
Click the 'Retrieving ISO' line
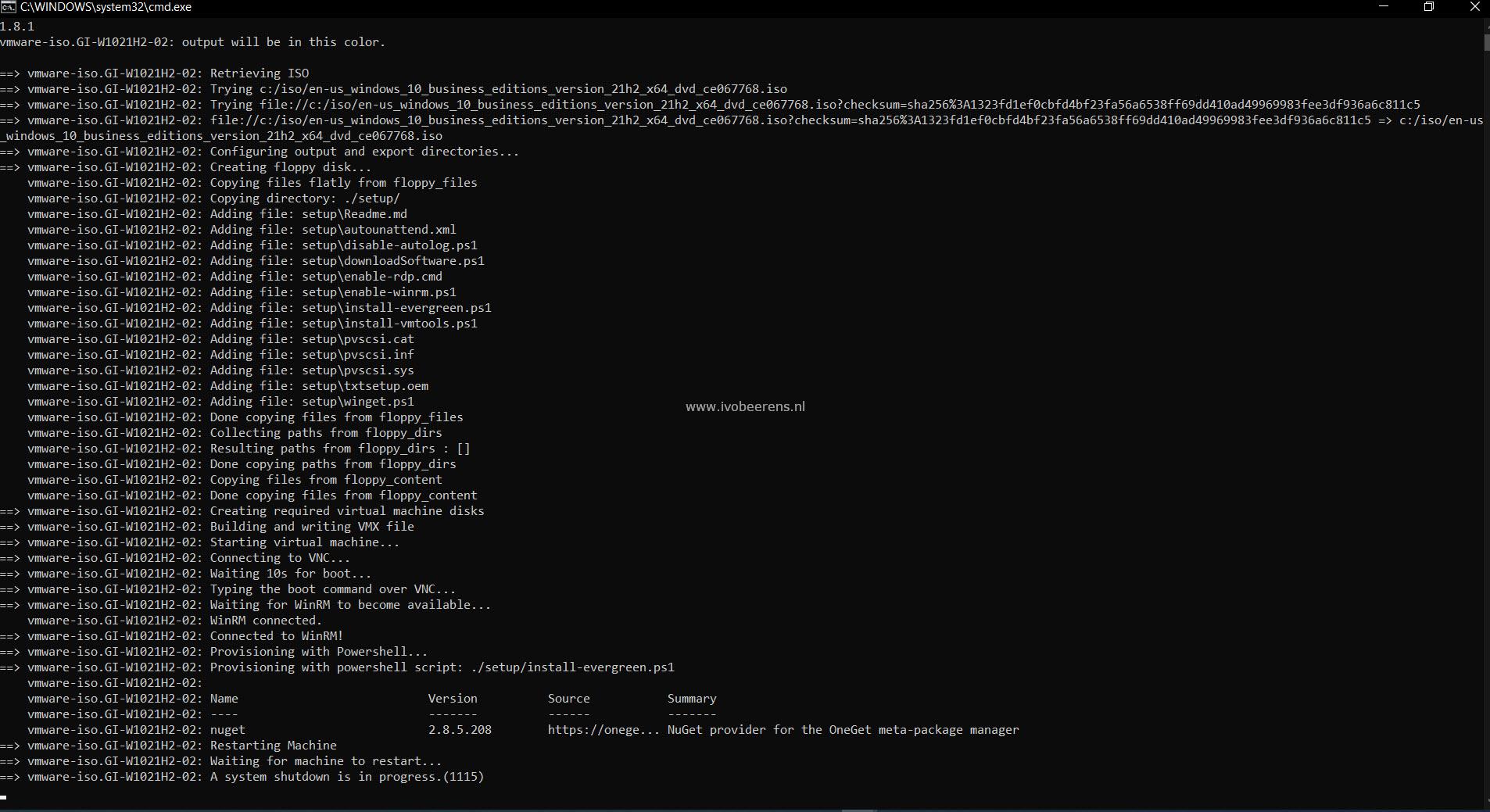pyautogui.click(x=260, y=73)
